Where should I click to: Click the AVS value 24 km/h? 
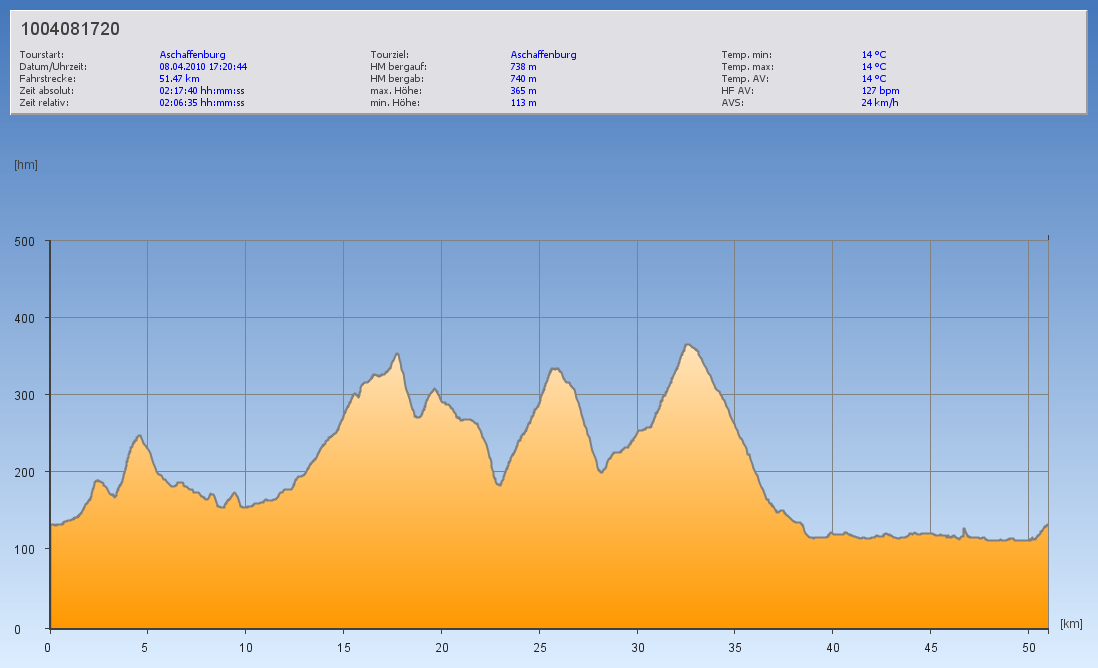click(x=879, y=103)
